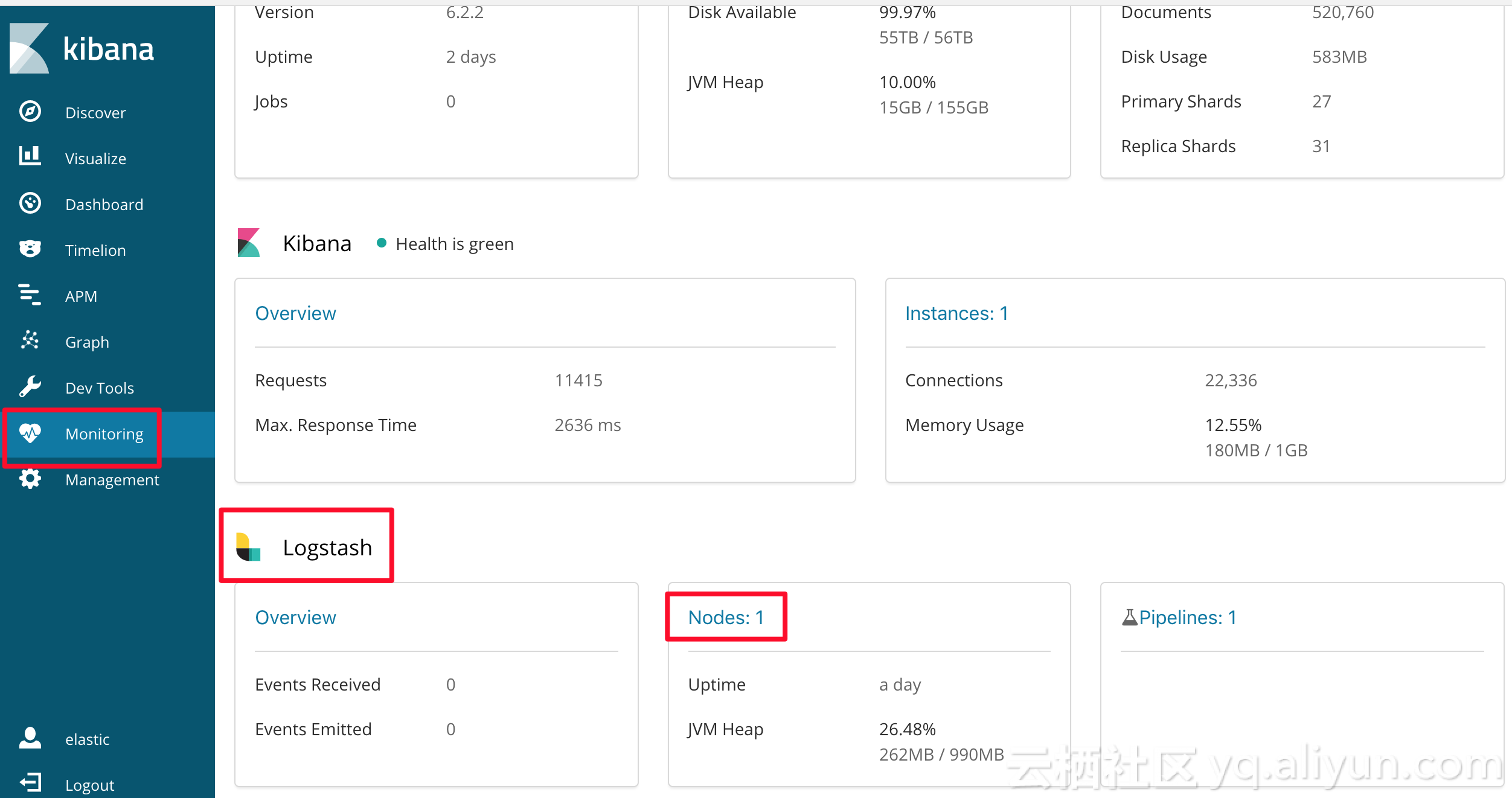Open Discover via compass icon

click(x=30, y=112)
